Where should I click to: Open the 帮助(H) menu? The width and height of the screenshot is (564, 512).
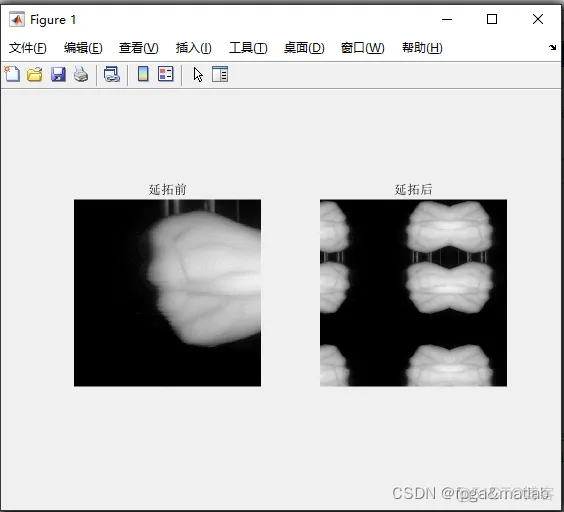(422, 48)
